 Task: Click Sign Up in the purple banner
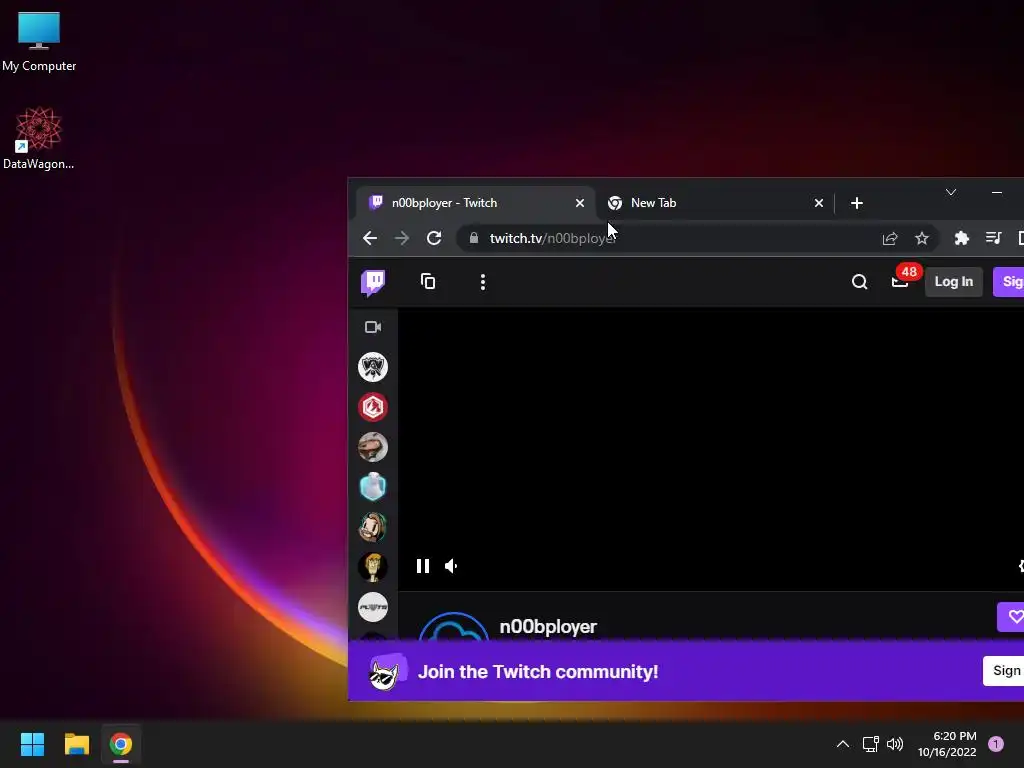[x=1004, y=671]
